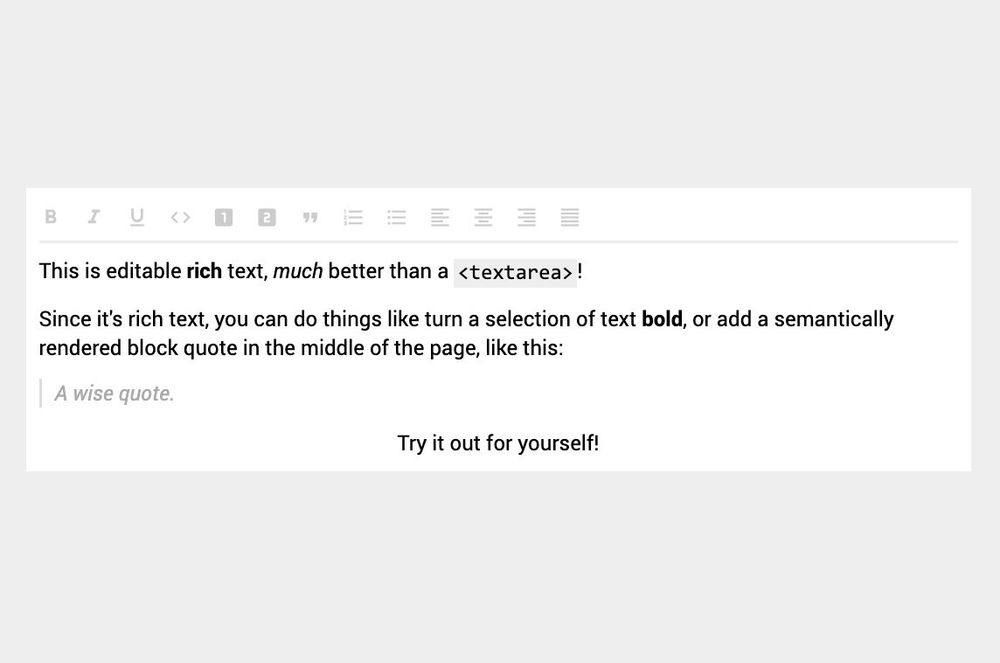Toggle bold formatting in the toolbar

(x=51, y=217)
